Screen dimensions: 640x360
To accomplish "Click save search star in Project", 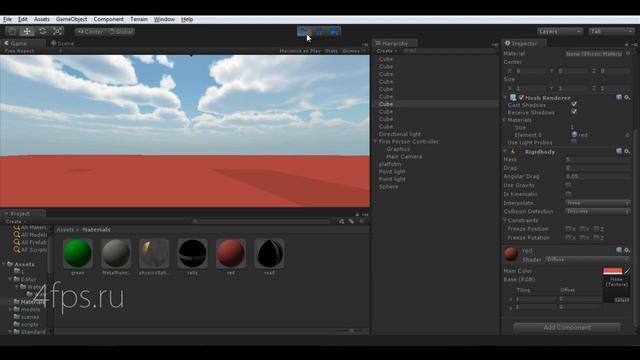I will [361, 221].
